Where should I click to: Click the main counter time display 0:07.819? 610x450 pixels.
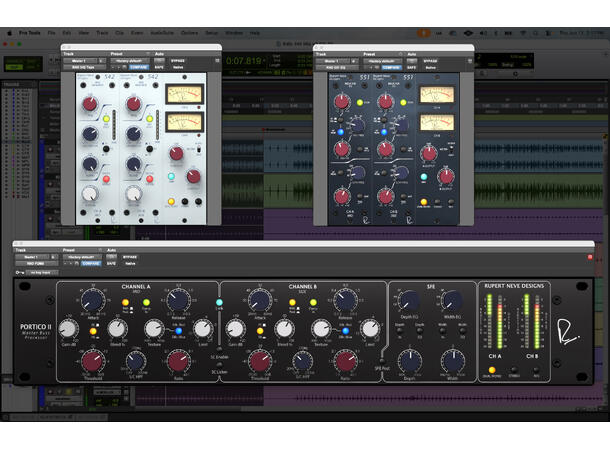[244, 61]
